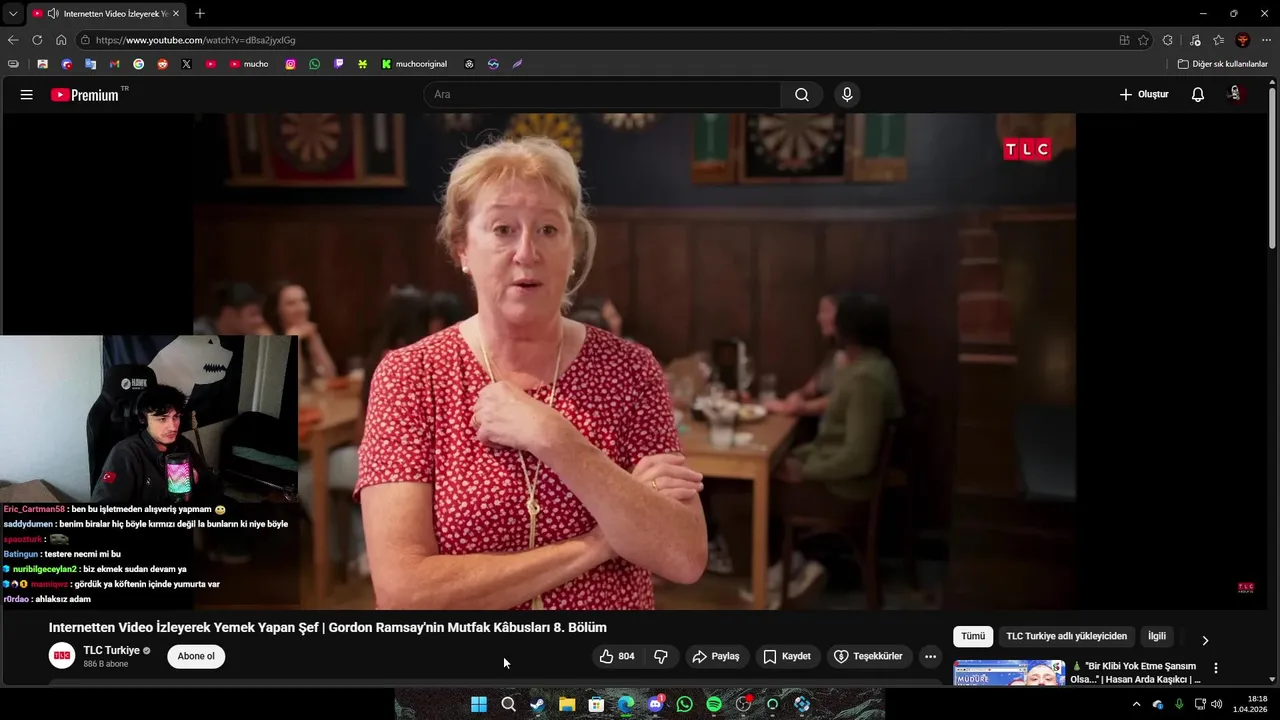This screenshot has height=720, width=1280.
Task: Click the youtube.com address bar URL
Action: tap(195, 40)
